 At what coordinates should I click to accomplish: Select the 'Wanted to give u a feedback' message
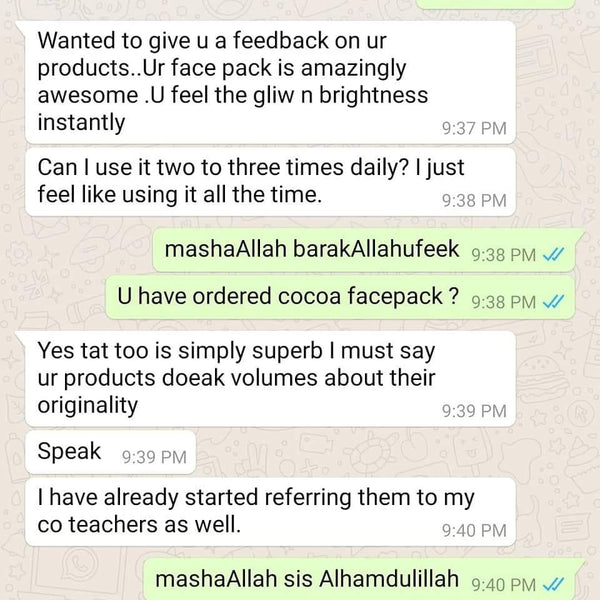[x=270, y=82]
